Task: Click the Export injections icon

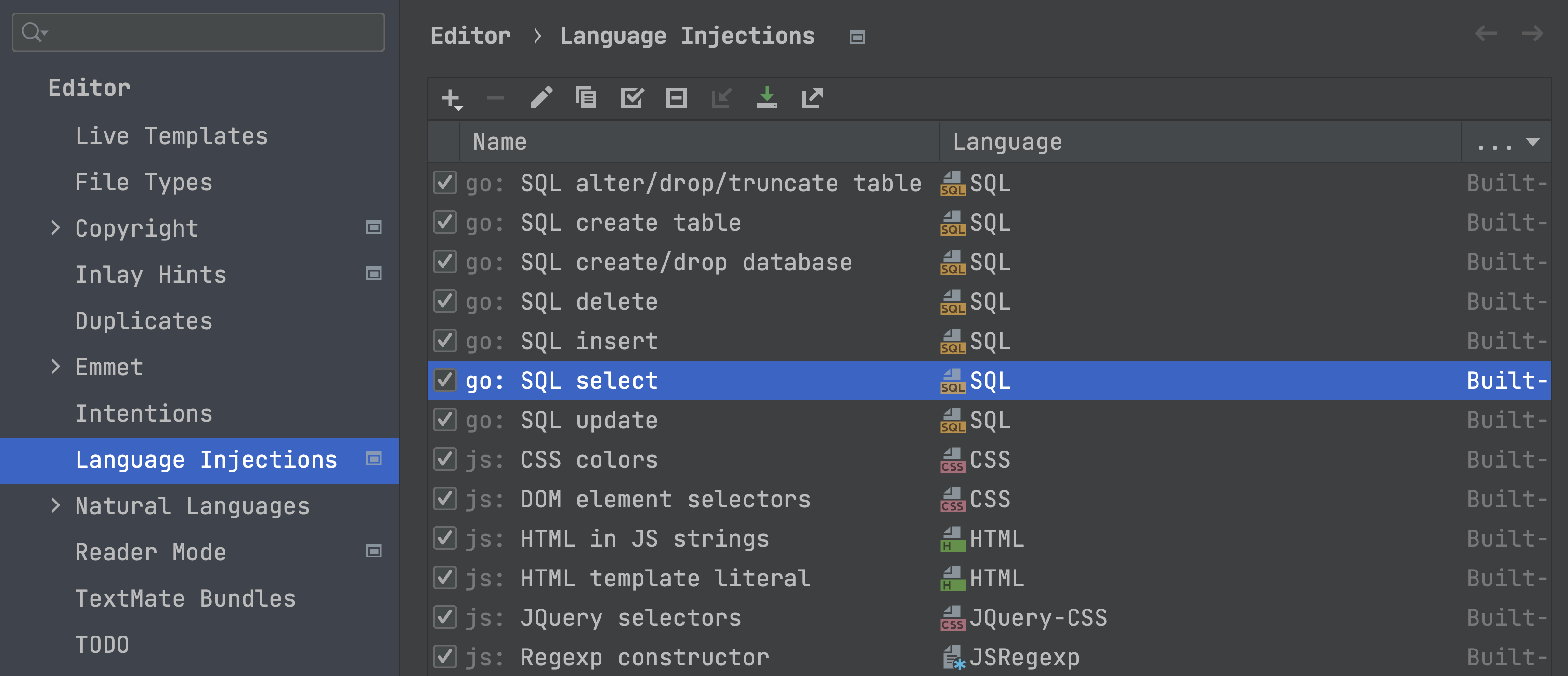Action: 812,97
